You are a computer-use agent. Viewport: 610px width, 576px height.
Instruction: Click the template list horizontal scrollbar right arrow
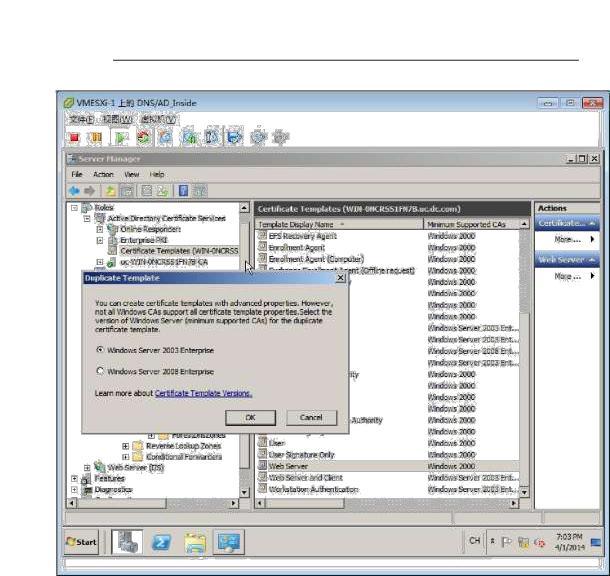(514, 503)
